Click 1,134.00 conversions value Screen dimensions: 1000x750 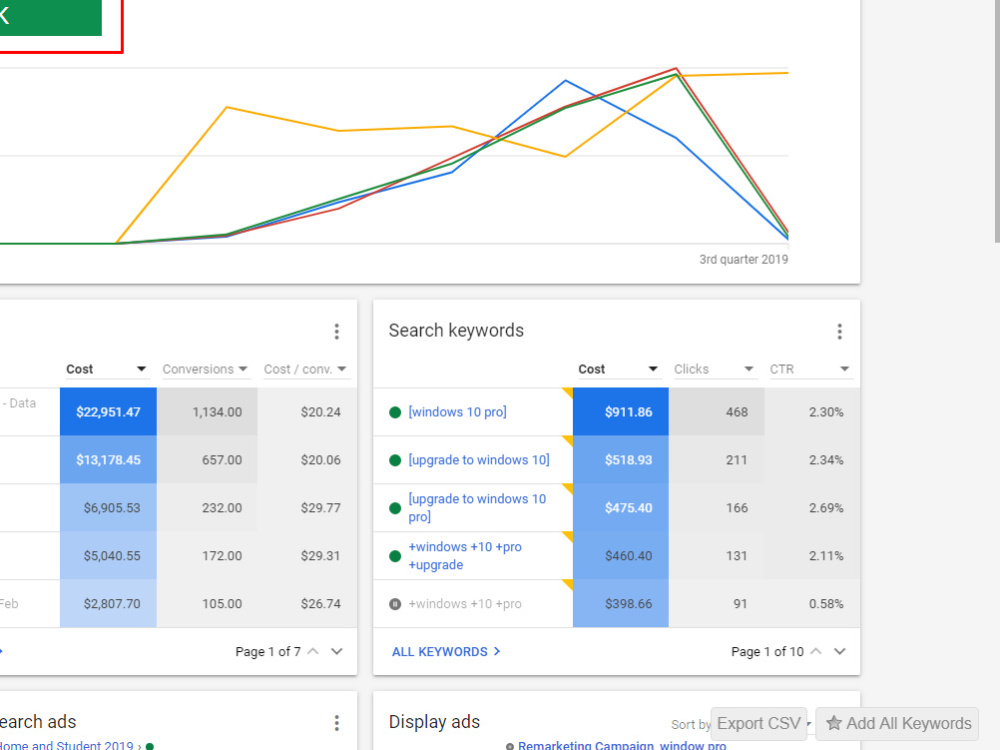click(x=217, y=412)
